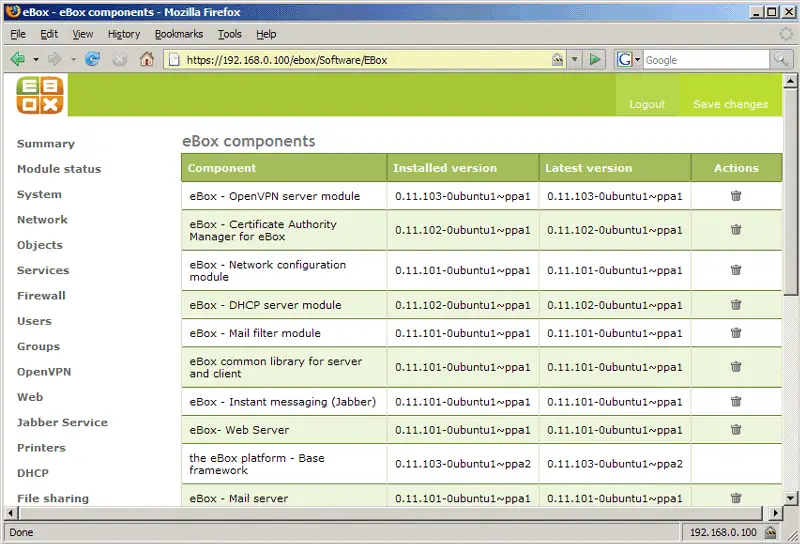Navigate to Firewall section in sidebar
The height and width of the screenshot is (544, 800).
[41, 296]
